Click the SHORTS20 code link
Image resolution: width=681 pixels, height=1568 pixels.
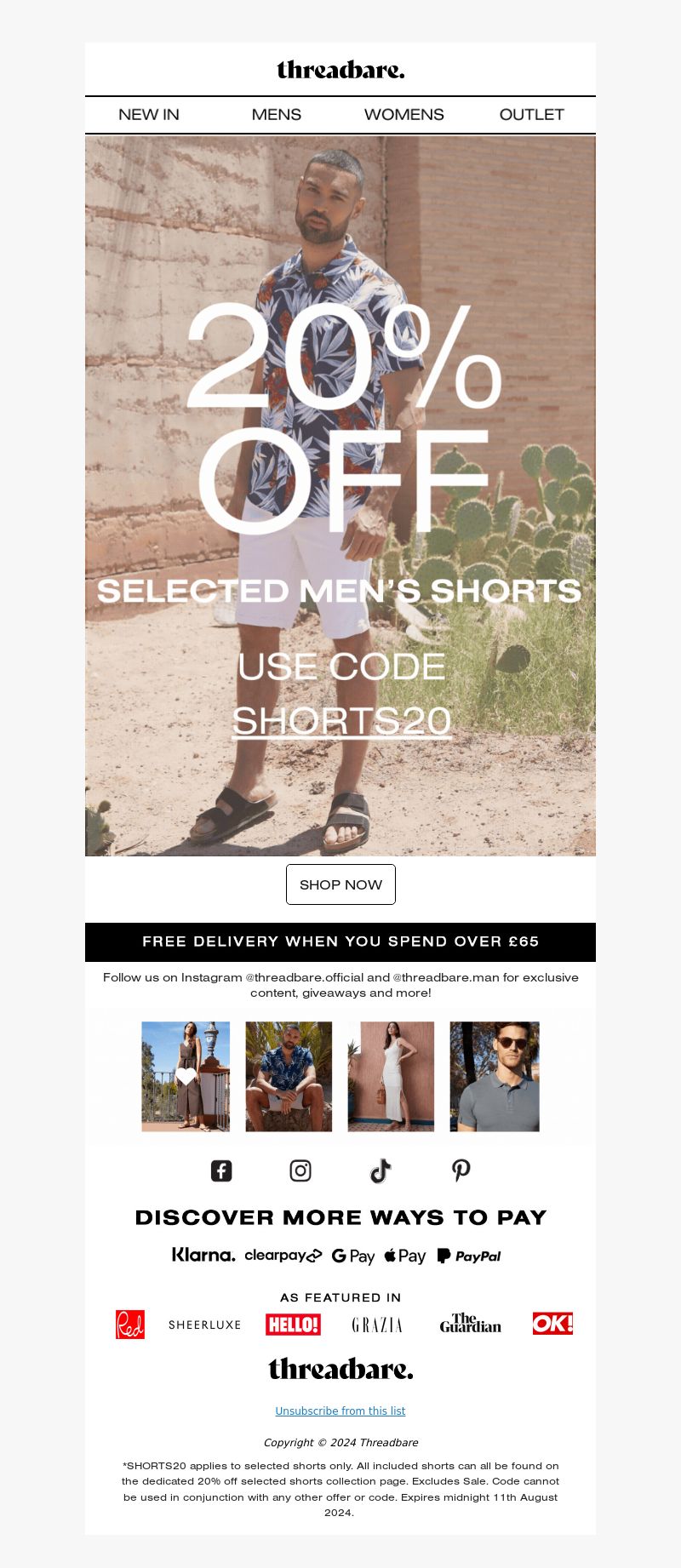coord(341,721)
